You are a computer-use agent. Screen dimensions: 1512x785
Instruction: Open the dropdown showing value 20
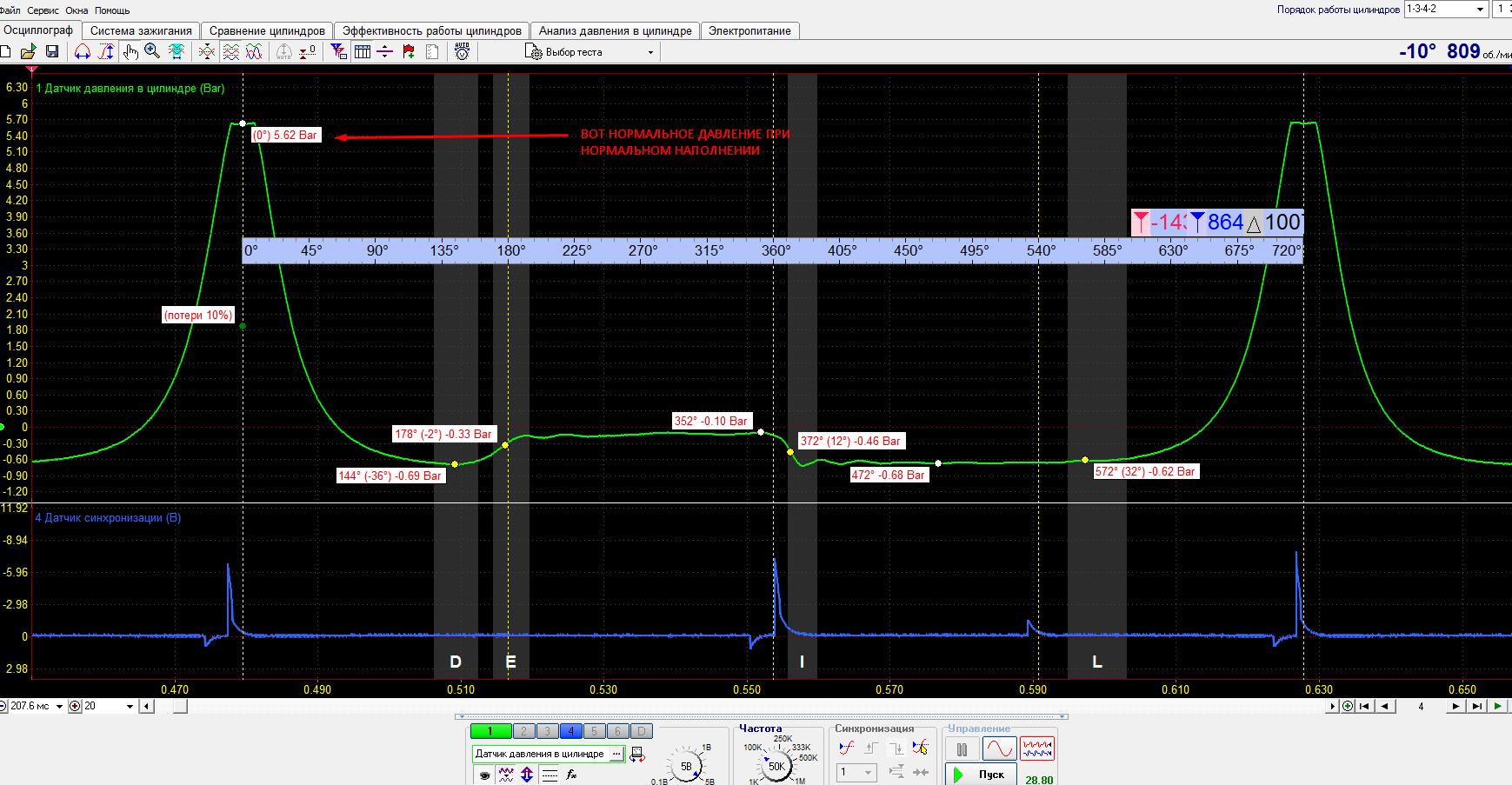pyautogui.click(x=109, y=706)
